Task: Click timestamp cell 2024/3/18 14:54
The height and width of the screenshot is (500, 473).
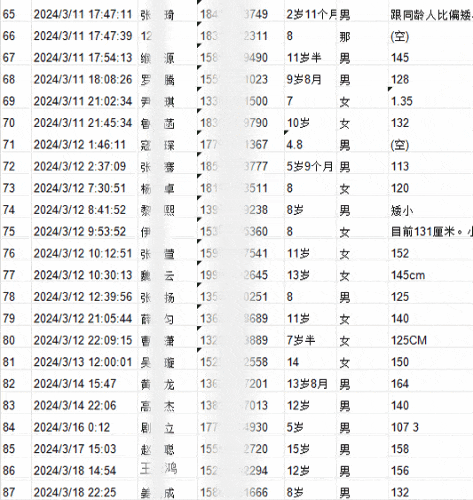Action: [x=84, y=471]
